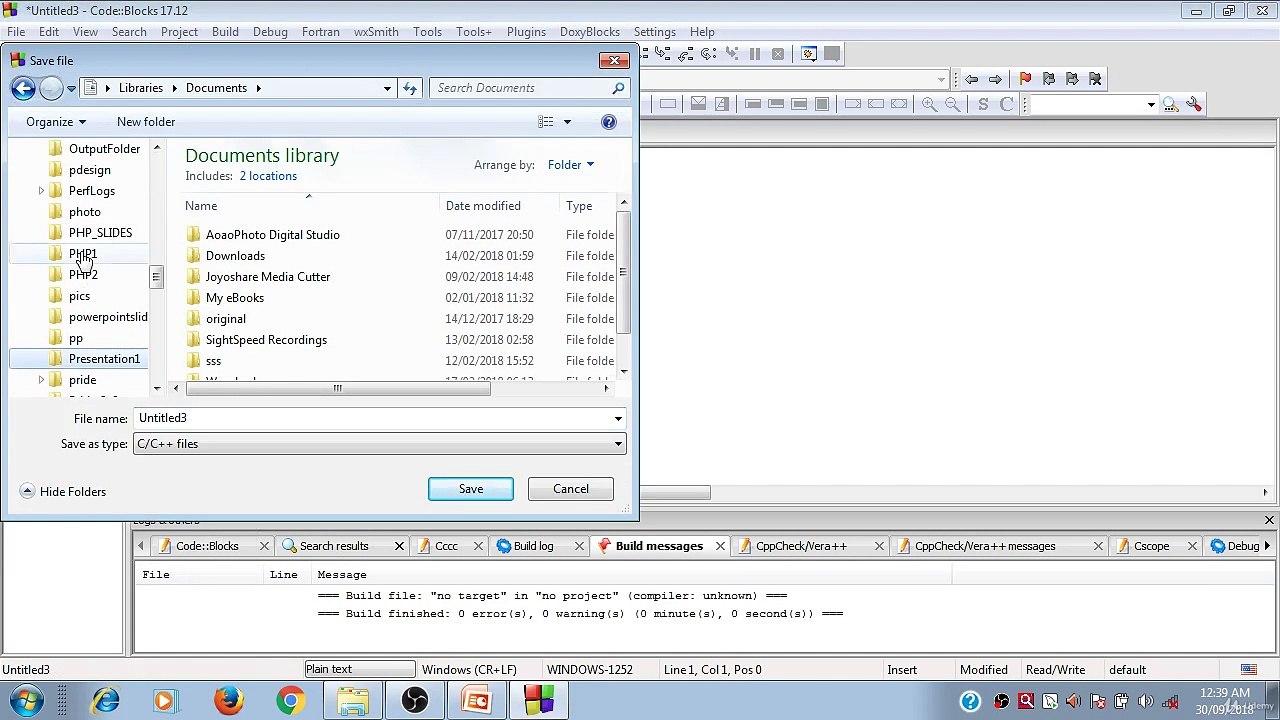Viewport: 1280px width, 720px height.
Task: Jump forward in Code::Blocks toolbar
Action: click(995, 79)
